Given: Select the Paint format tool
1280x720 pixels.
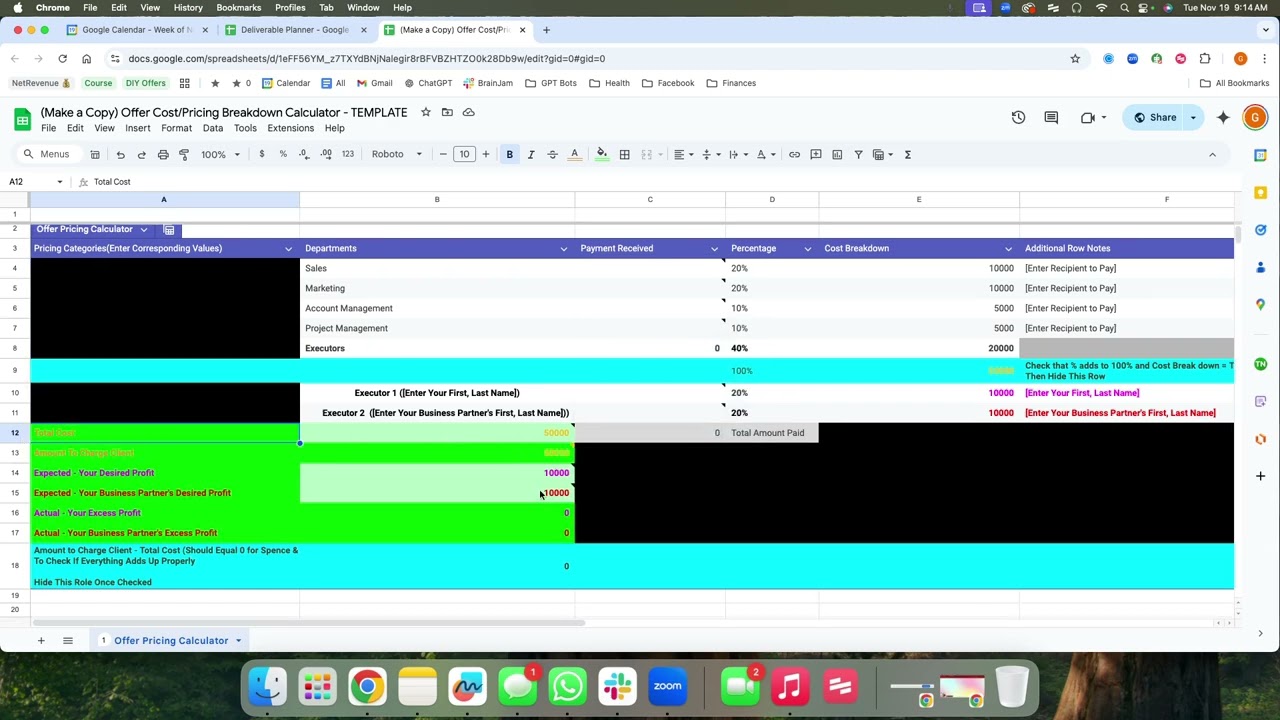Looking at the screenshot, I should [184, 154].
